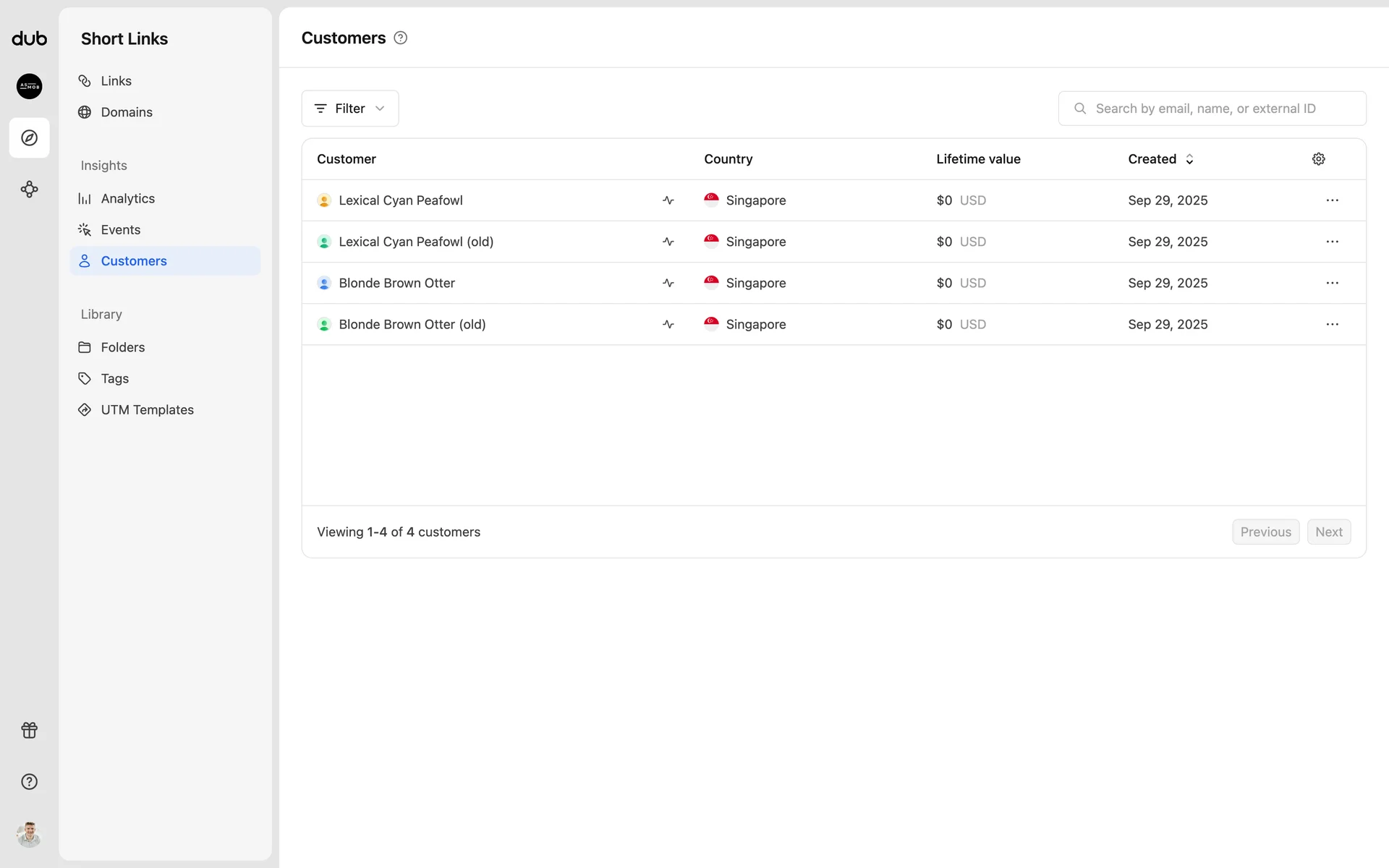Viewport: 1389px width, 868px height.
Task: Click Customers title help icon
Action: [x=400, y=38]
